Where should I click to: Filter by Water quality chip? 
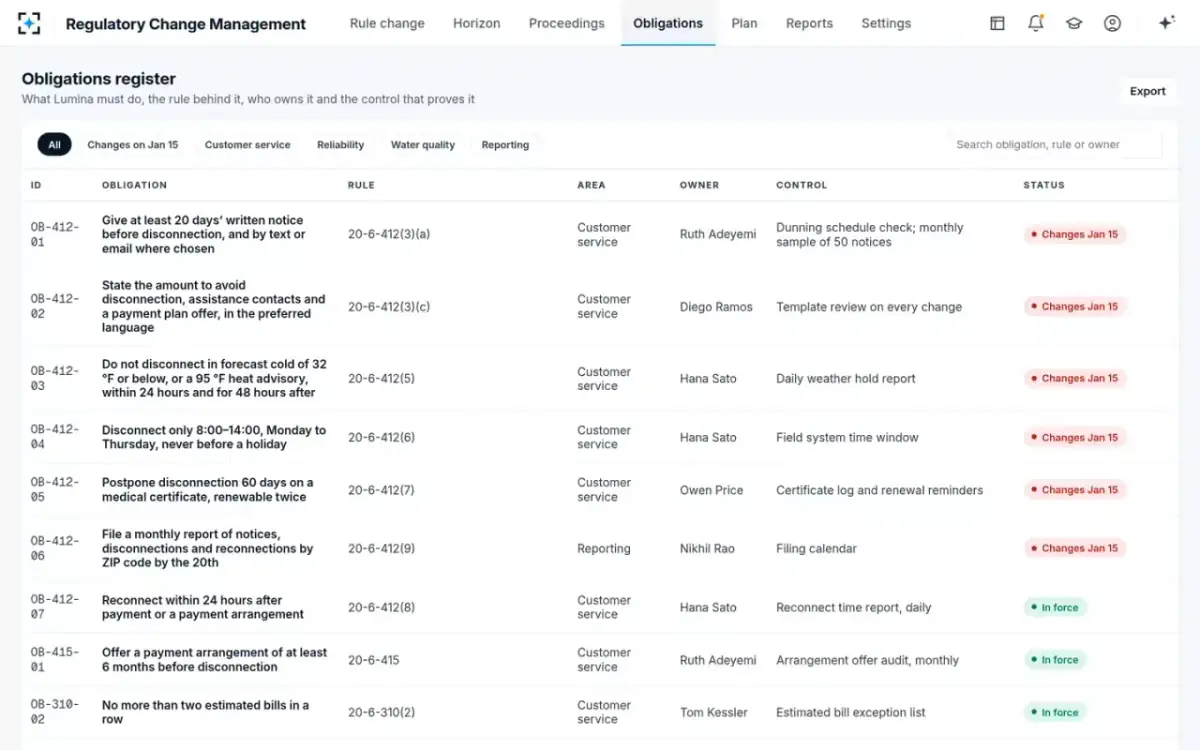[x=423, y=145]
